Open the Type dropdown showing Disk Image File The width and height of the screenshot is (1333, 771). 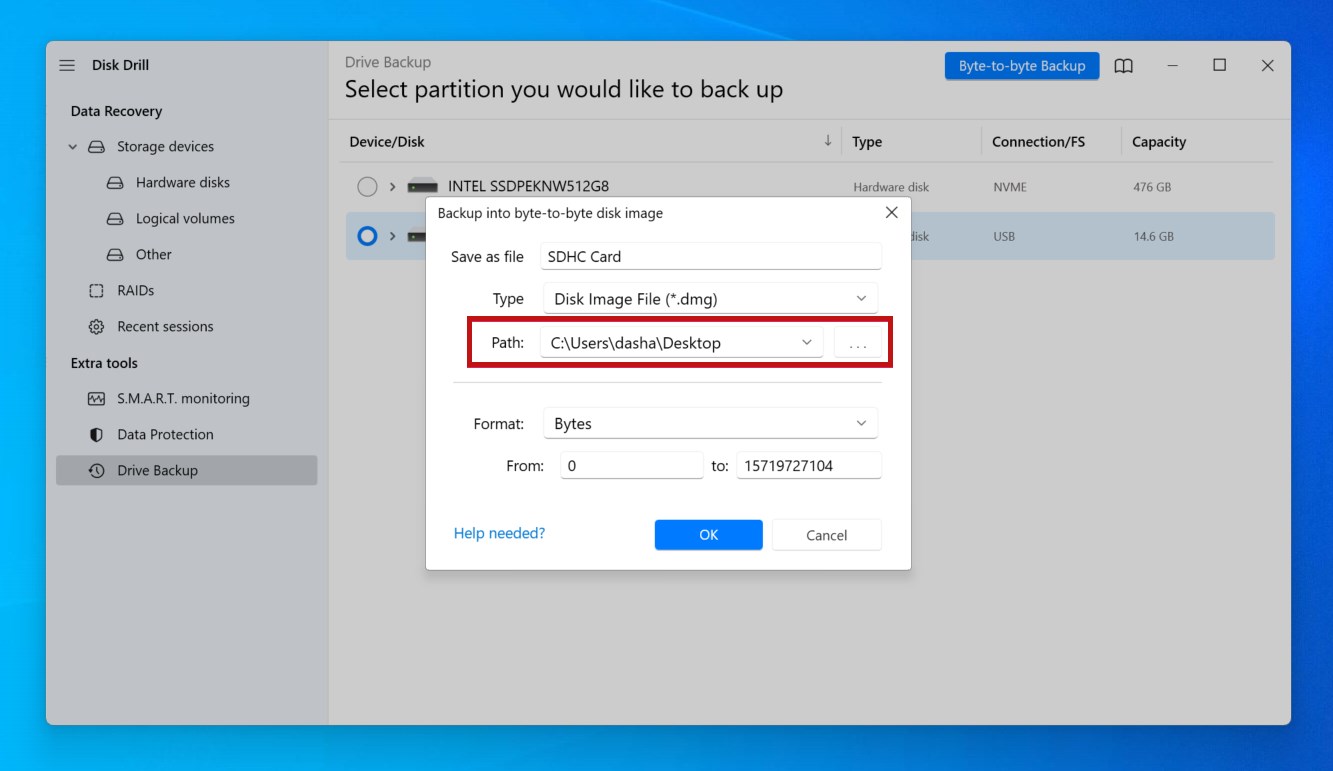(710, 299)
